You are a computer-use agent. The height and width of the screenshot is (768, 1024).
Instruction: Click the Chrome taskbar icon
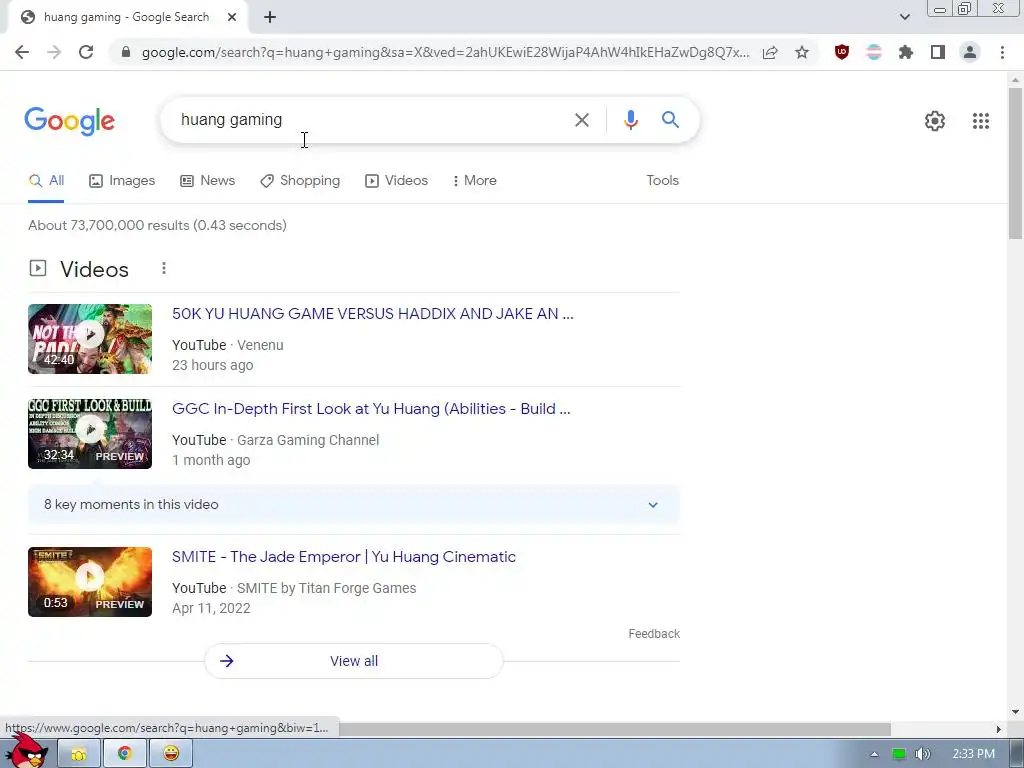[124, 754]
